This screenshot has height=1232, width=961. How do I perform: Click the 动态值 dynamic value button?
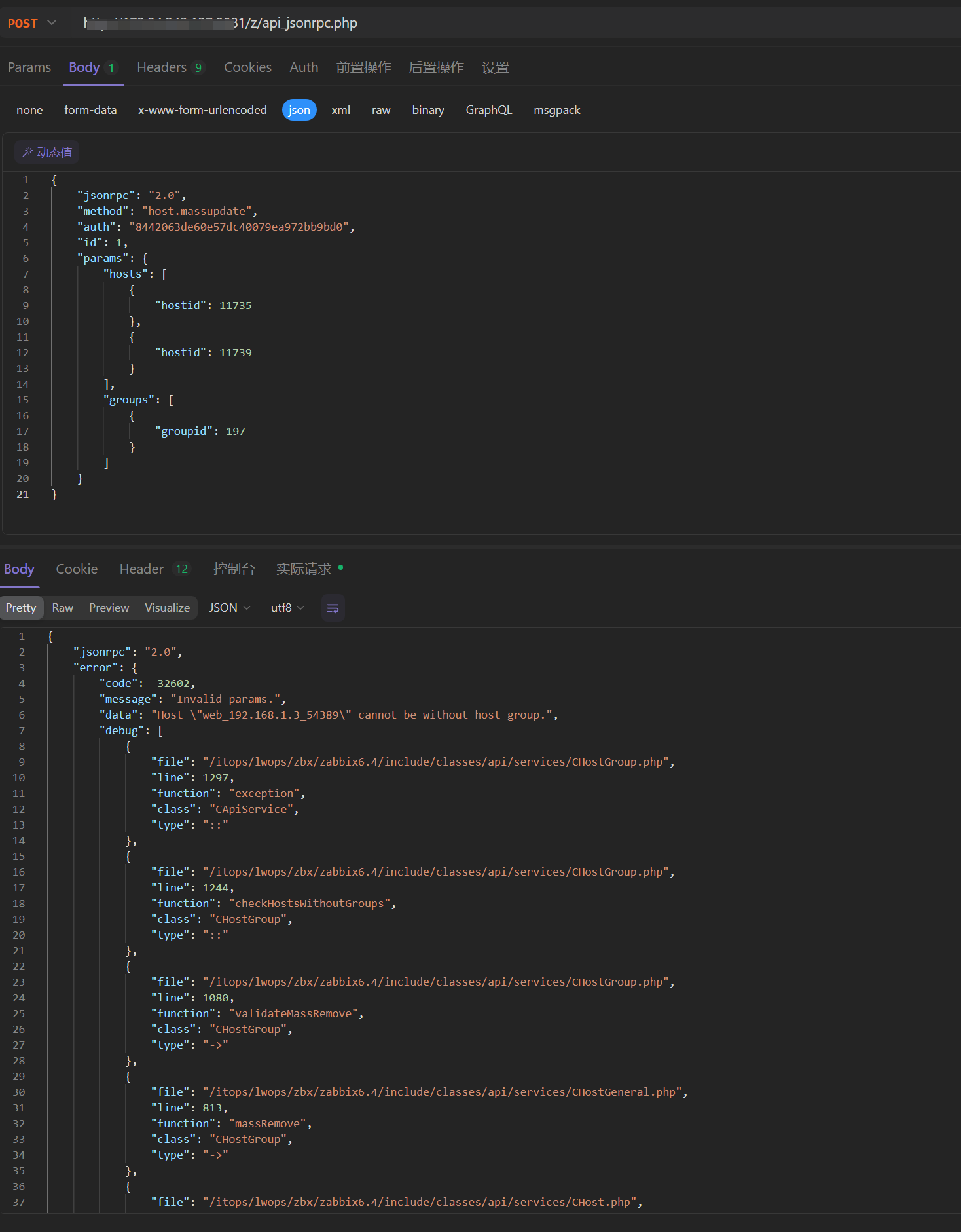click(47, 152)
